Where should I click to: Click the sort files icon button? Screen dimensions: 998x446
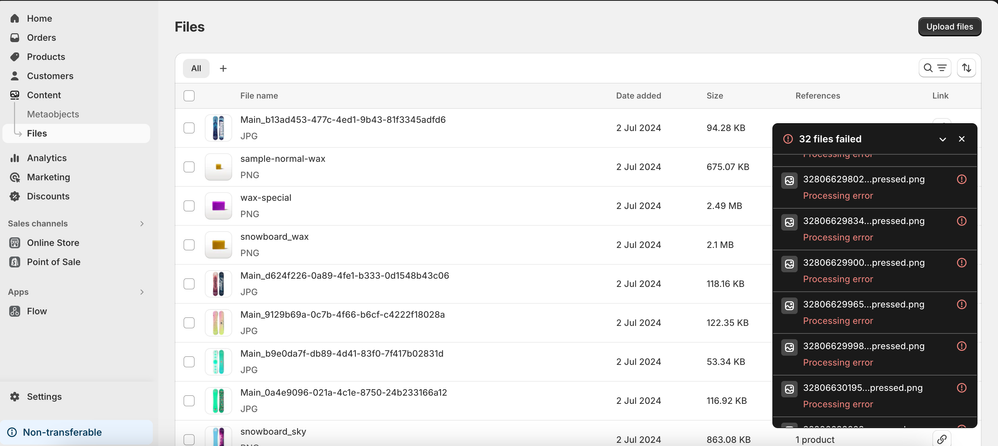(x=966, y=68)
